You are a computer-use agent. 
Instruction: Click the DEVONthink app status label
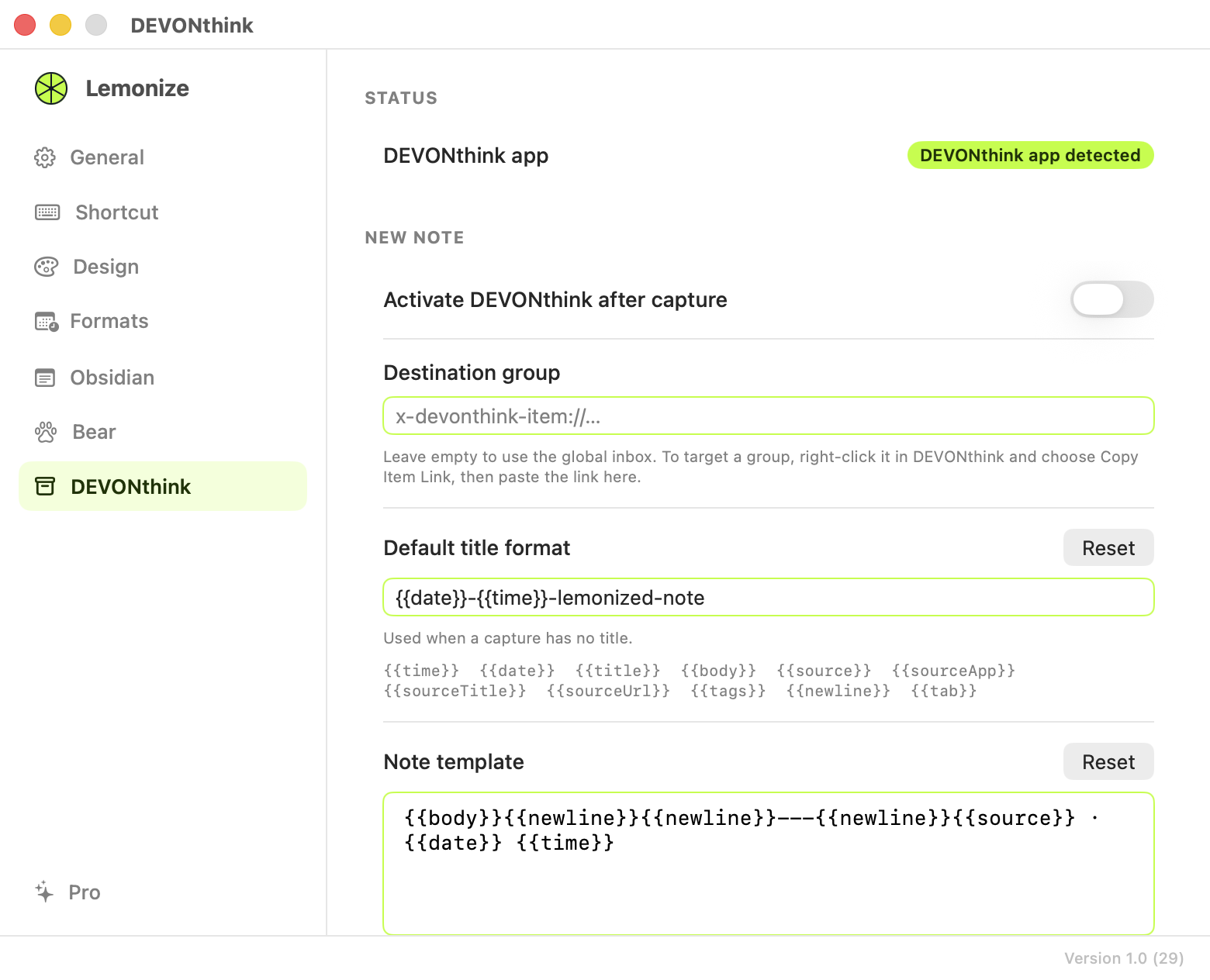pyautogui.click(x=466, y=156)
